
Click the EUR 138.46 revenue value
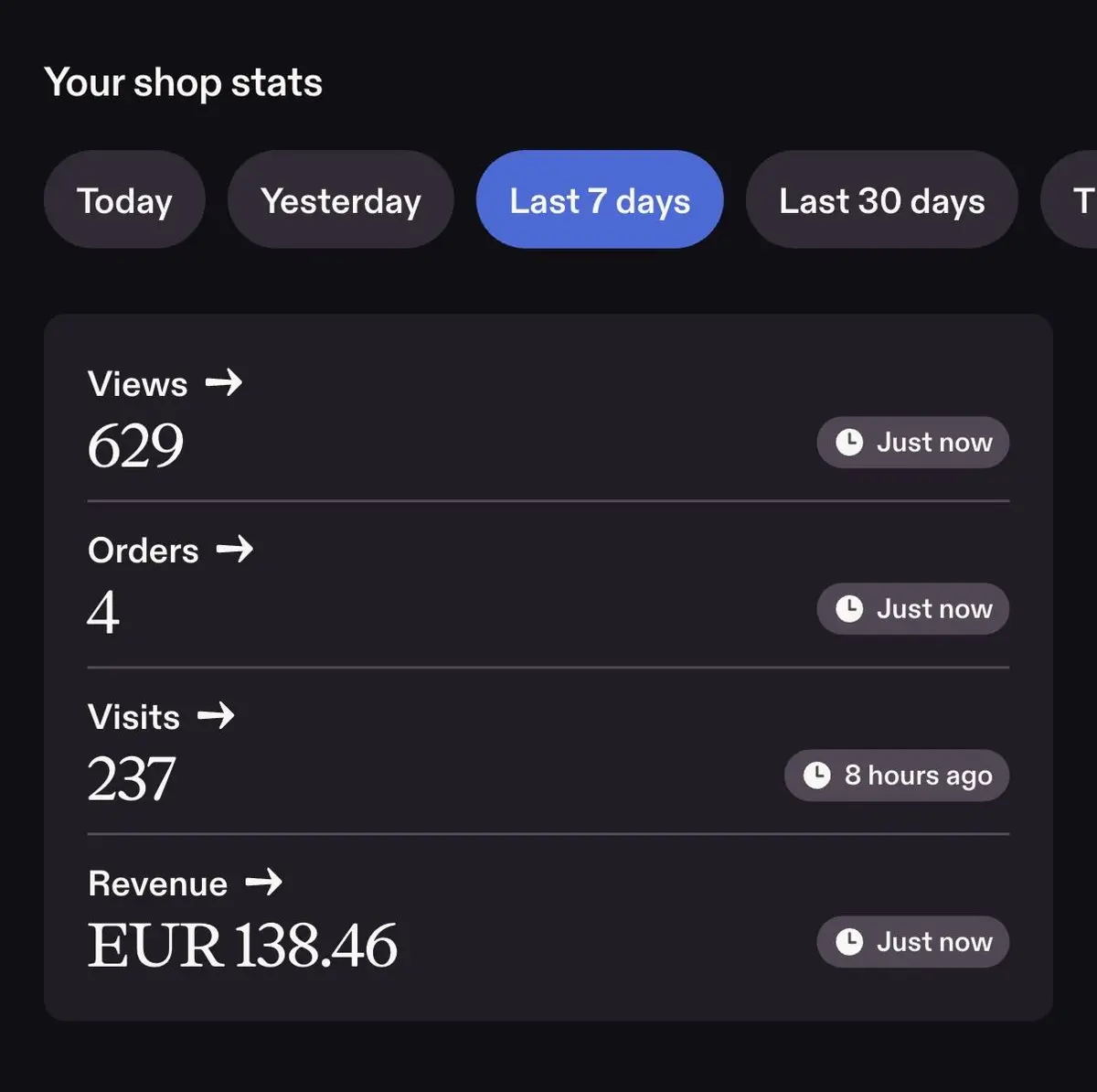(x=242, y=945)
